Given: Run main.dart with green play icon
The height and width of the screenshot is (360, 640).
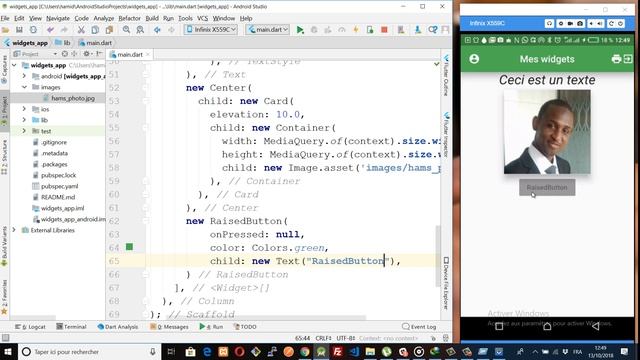Looking at the screenshot, I should (x=300, y=30).
